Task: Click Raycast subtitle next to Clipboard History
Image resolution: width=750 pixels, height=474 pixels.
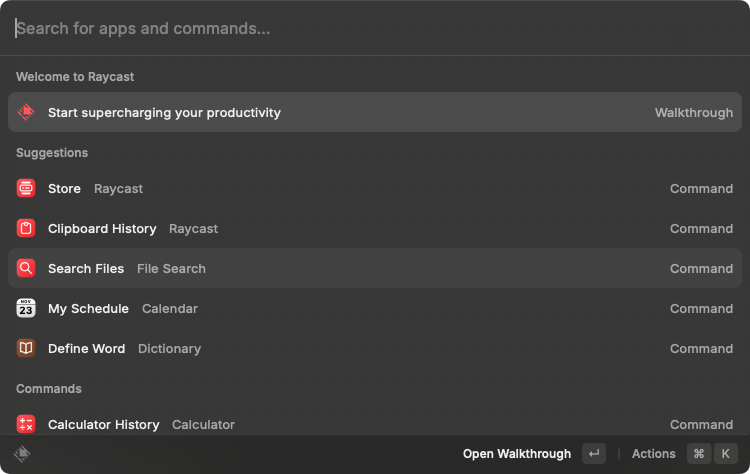Action: [193, 229]
